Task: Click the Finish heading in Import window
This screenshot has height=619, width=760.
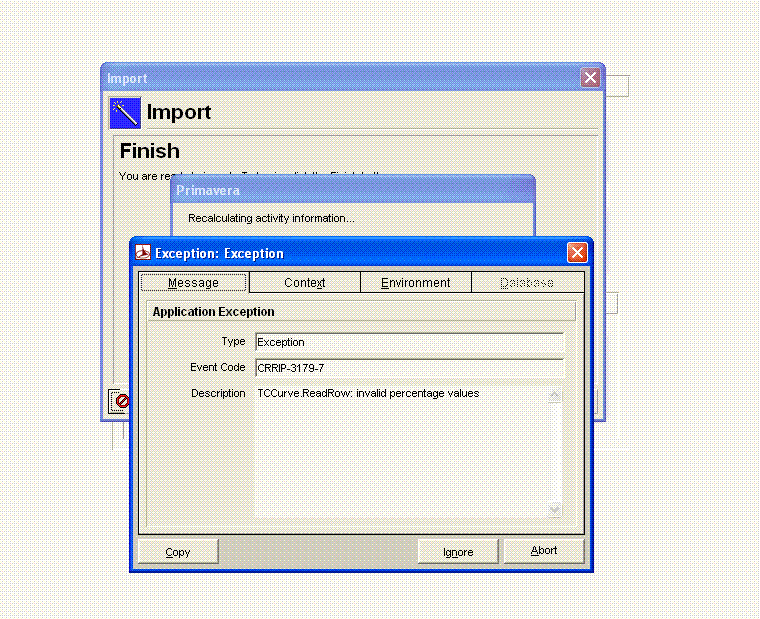Action: 150,151
